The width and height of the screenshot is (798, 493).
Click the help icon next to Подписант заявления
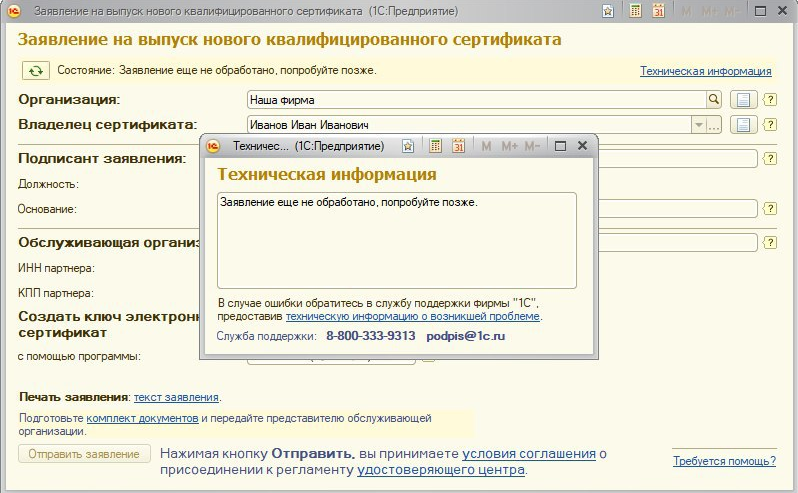[x=770, y=159]
